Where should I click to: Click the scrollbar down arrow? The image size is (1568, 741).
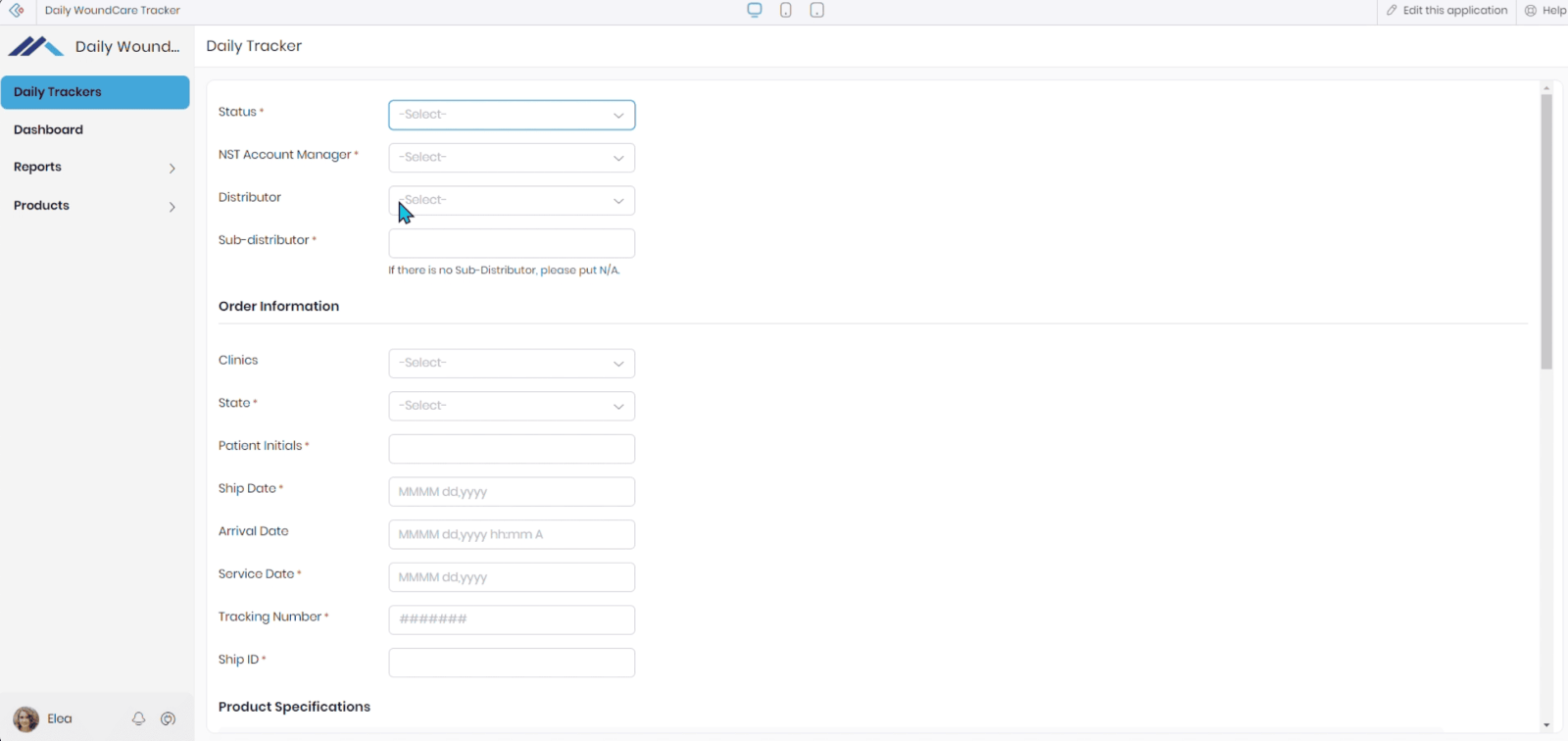(x=1546, y=725)
